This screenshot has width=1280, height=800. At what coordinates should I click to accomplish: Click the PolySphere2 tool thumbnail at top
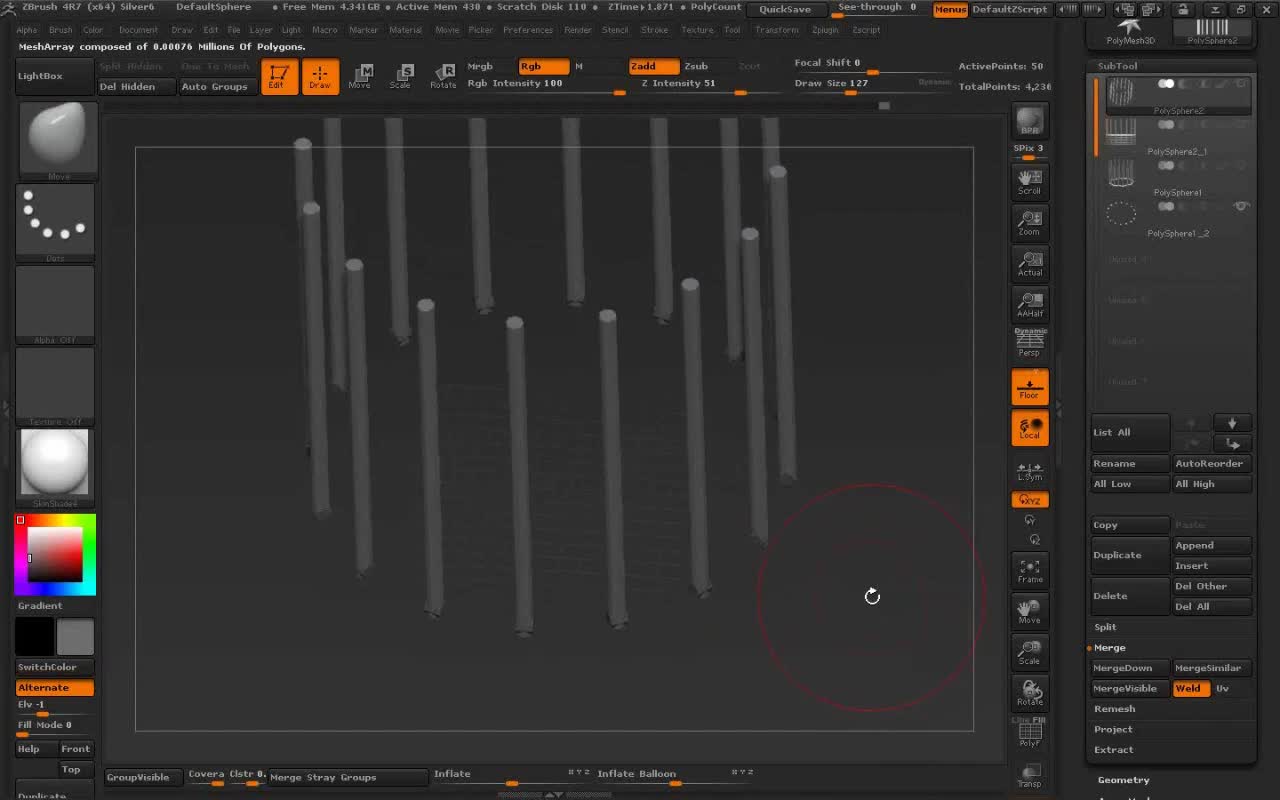[1212, 30]
